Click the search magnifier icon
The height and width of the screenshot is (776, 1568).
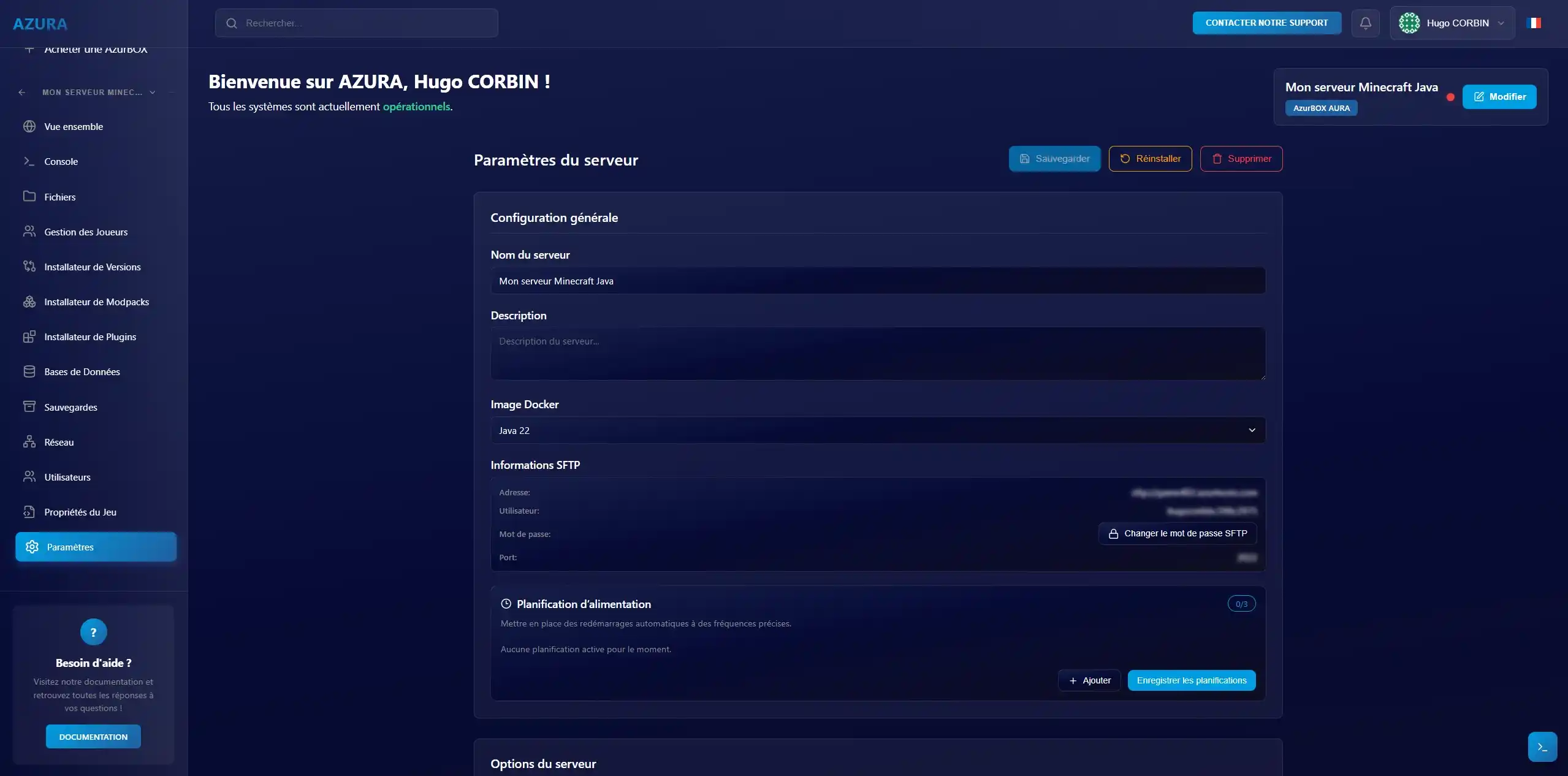coord(232,23)
